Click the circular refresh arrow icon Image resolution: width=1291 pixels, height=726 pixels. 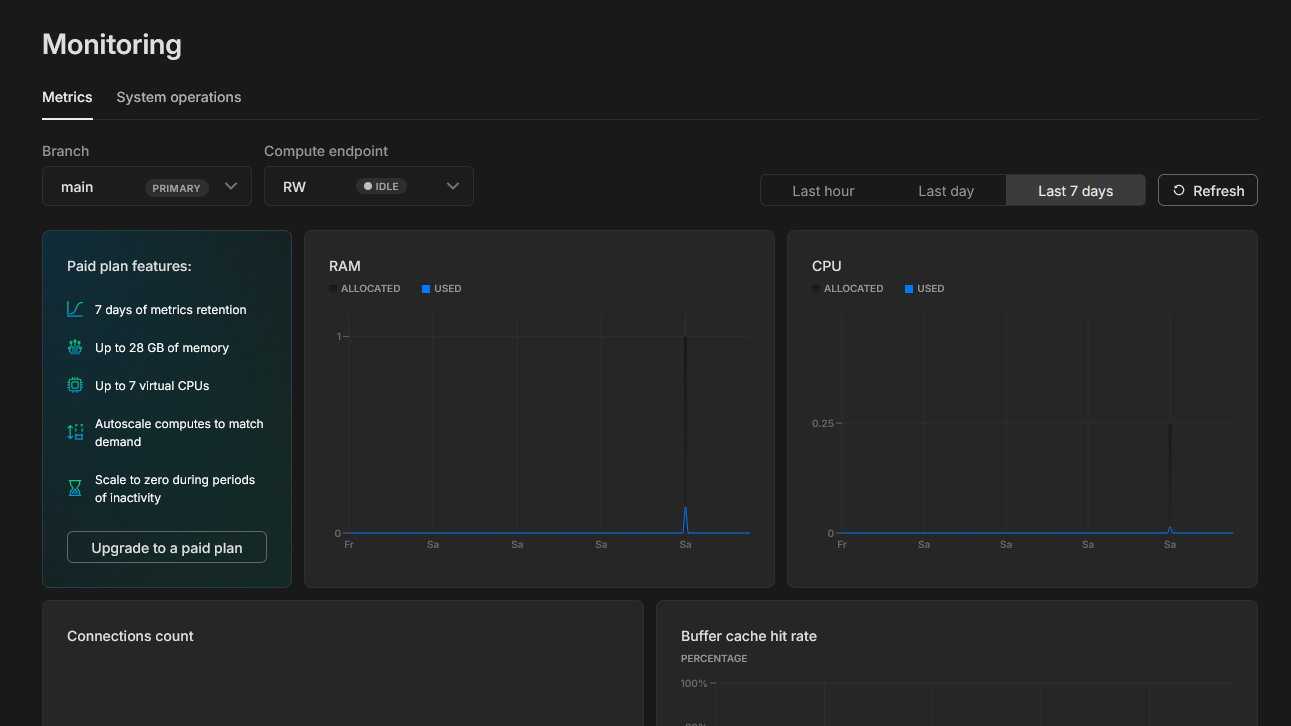[x=1179, y=191]
